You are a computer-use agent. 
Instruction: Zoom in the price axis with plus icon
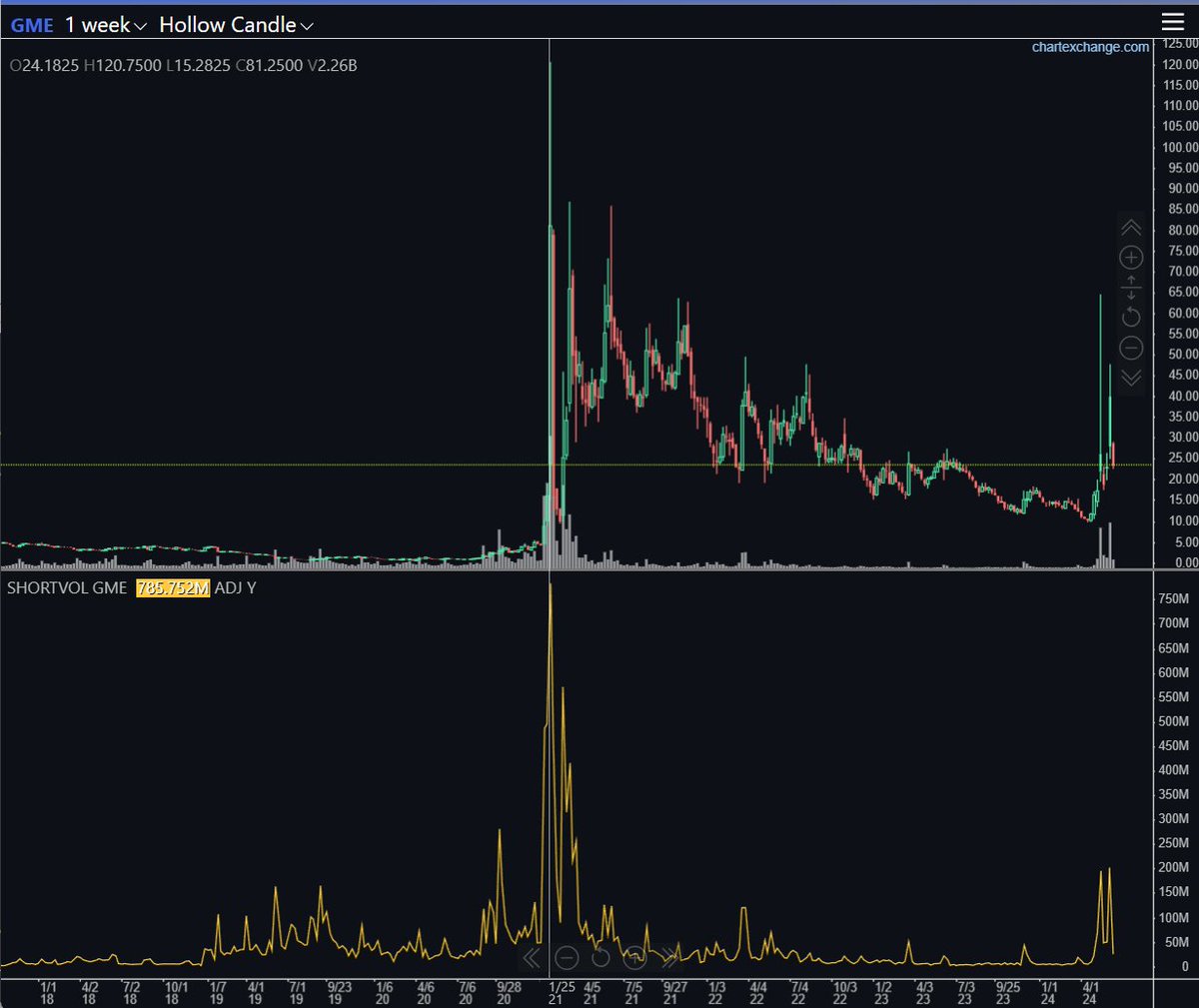tap(1131, 257)
